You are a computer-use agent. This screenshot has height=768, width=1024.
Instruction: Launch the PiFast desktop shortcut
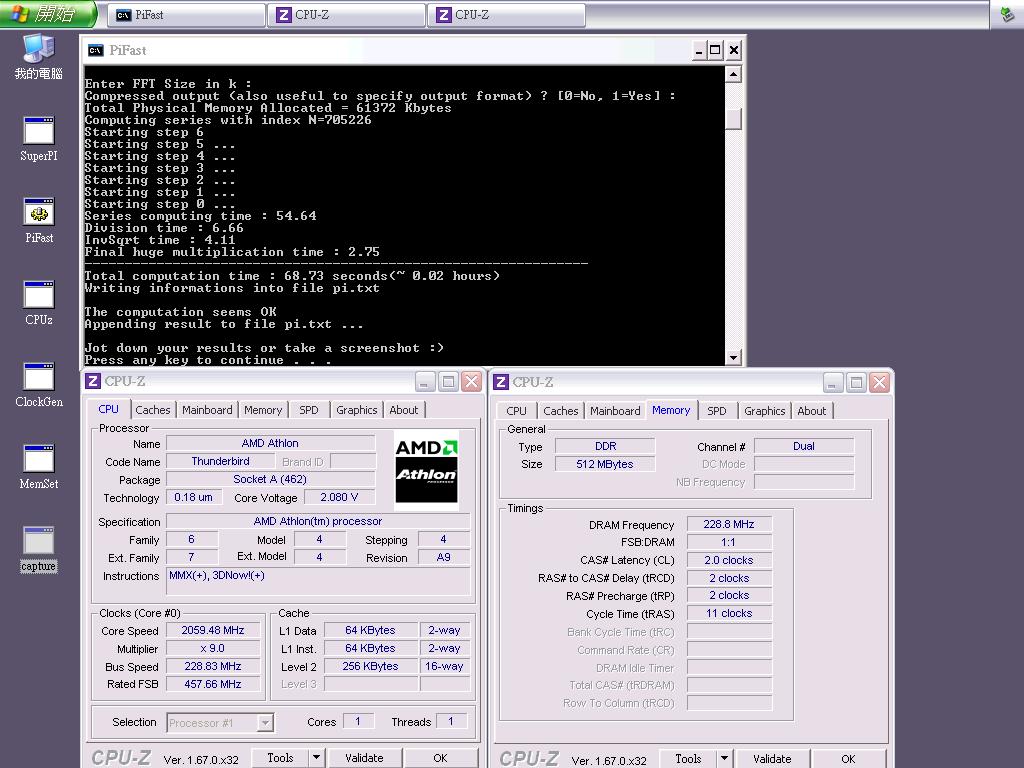click(x=39, y=221)
